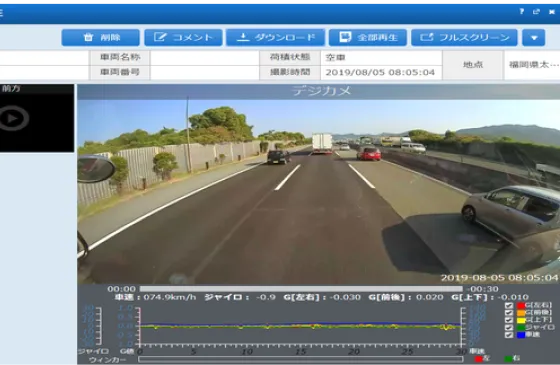Click the red 左 blinker legend swatch
The height and width of the screenshot is (365, 560).
(x=479, y=359)
